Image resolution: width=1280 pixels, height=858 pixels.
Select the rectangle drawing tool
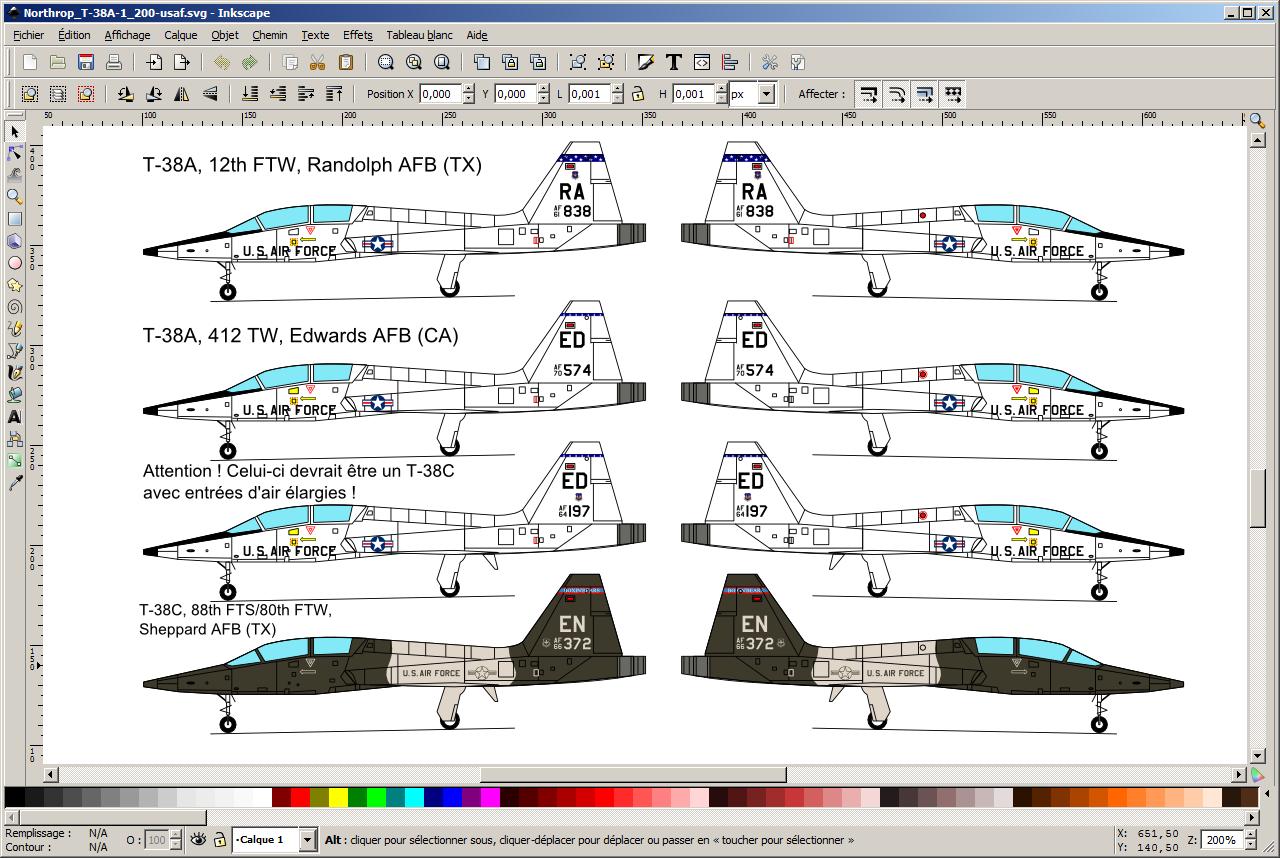pyautogui.click(x=15, y=219)
